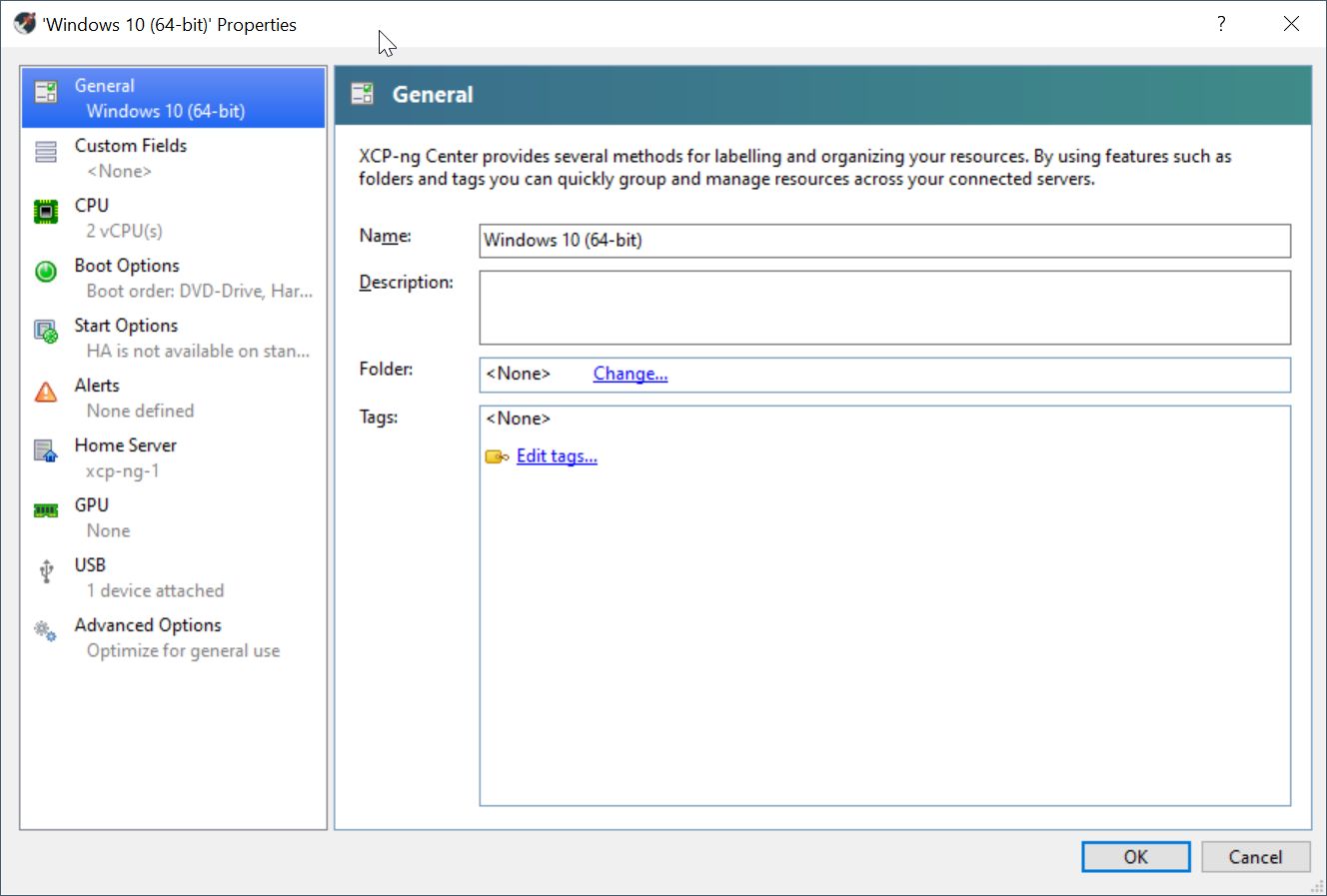Switch to the Start Options page

click(174, 338)
